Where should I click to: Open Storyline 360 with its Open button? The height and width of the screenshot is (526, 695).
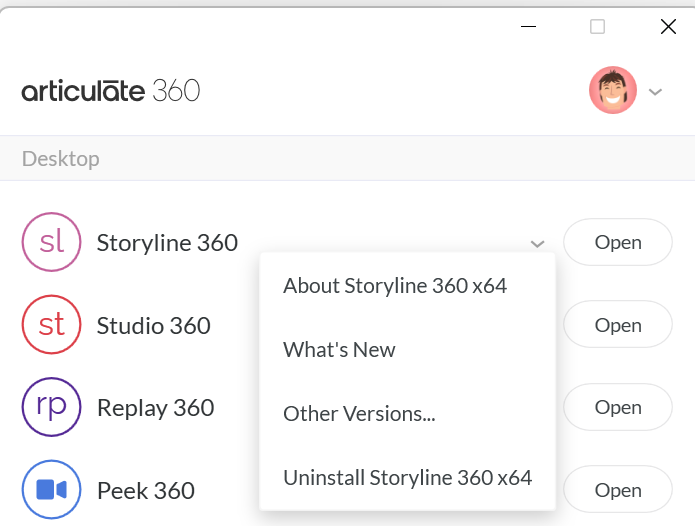pos(618,242)
